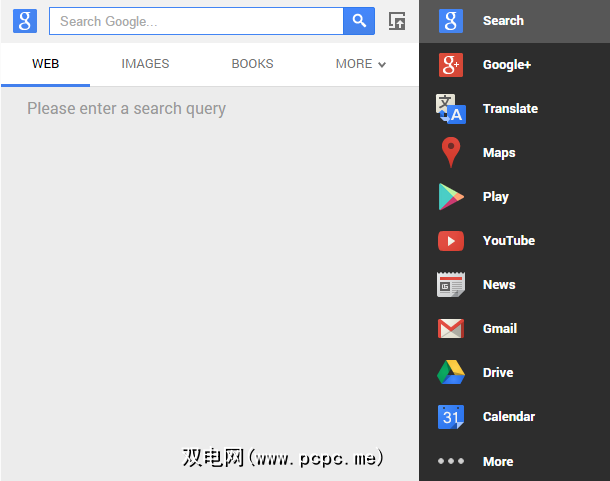Viewport: 610px width, 481px height.
Task: Open the Play label link
Action: pyautogui.click(x=496, y=197)
